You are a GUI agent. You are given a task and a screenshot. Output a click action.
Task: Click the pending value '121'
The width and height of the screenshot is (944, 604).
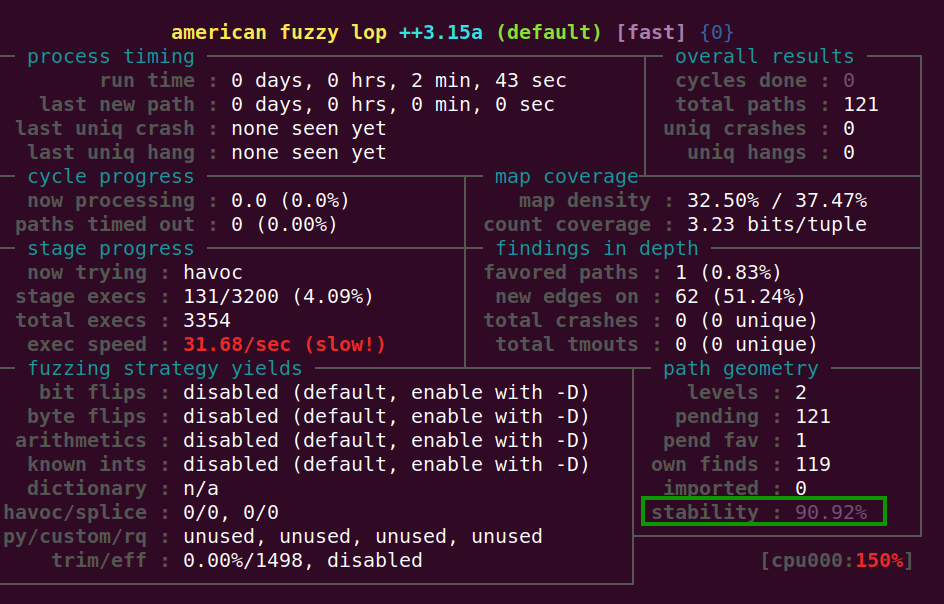tap(813, 417)
